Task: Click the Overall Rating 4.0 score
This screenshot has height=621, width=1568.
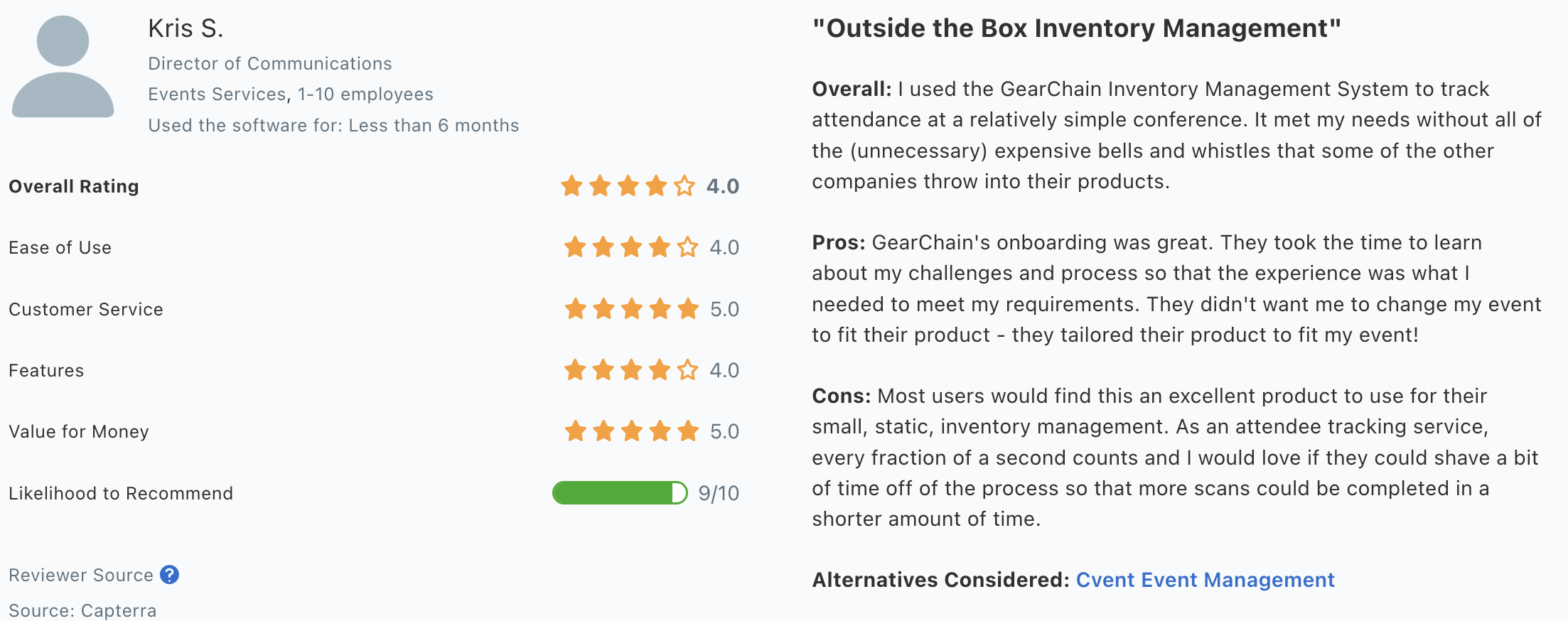Action: [x=722, y=186]
